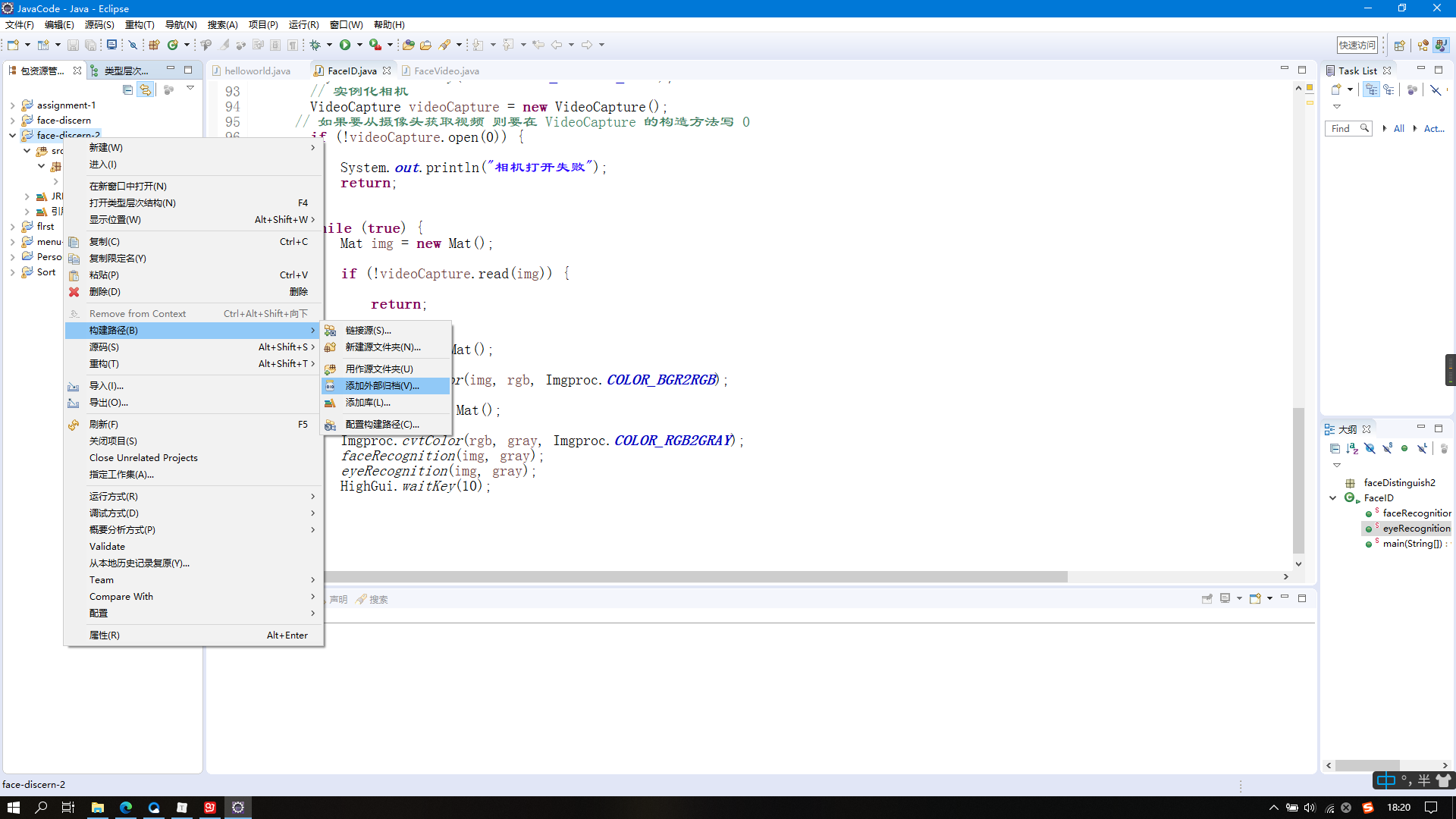
Task: Choose Validate in context menu
Action: (194, 547)
